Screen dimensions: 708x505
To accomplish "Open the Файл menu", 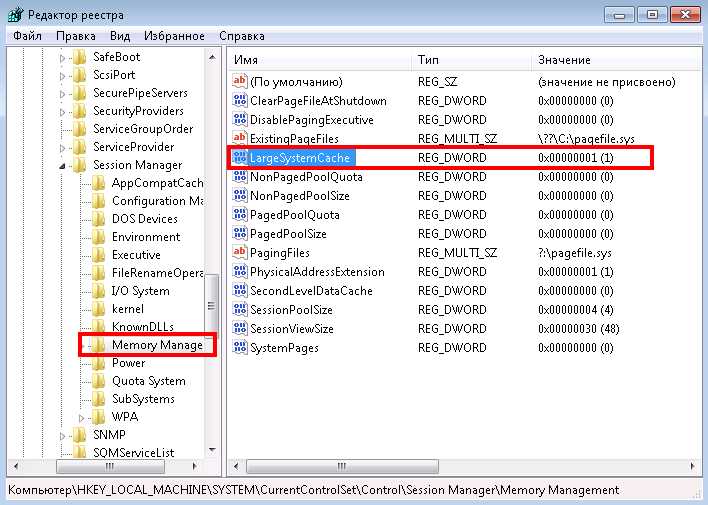I will [28, 35].
